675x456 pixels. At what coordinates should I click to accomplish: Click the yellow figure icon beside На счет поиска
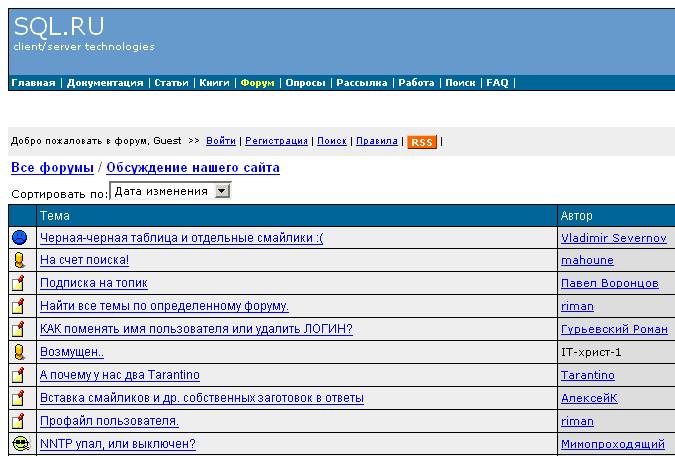19,260
